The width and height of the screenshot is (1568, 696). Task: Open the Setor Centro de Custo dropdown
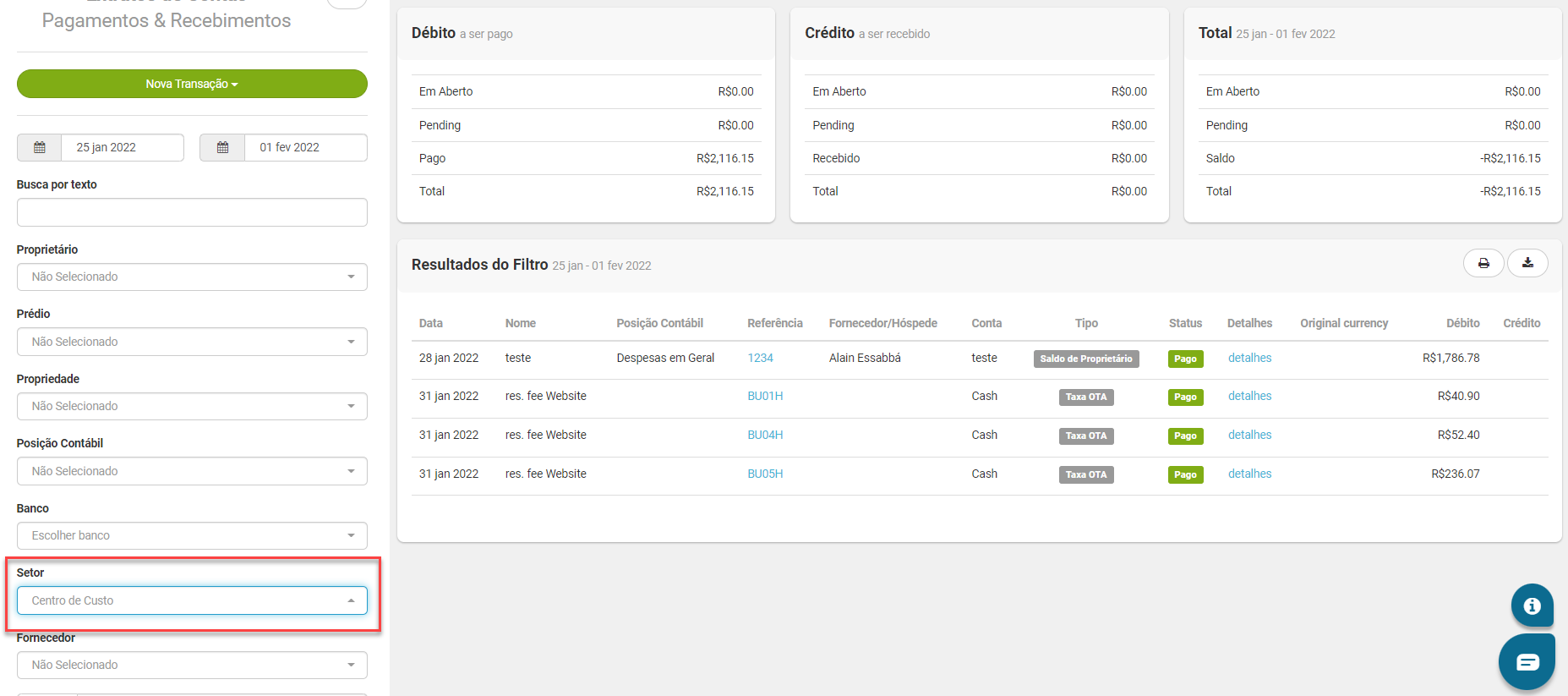[x=192, y=600]
